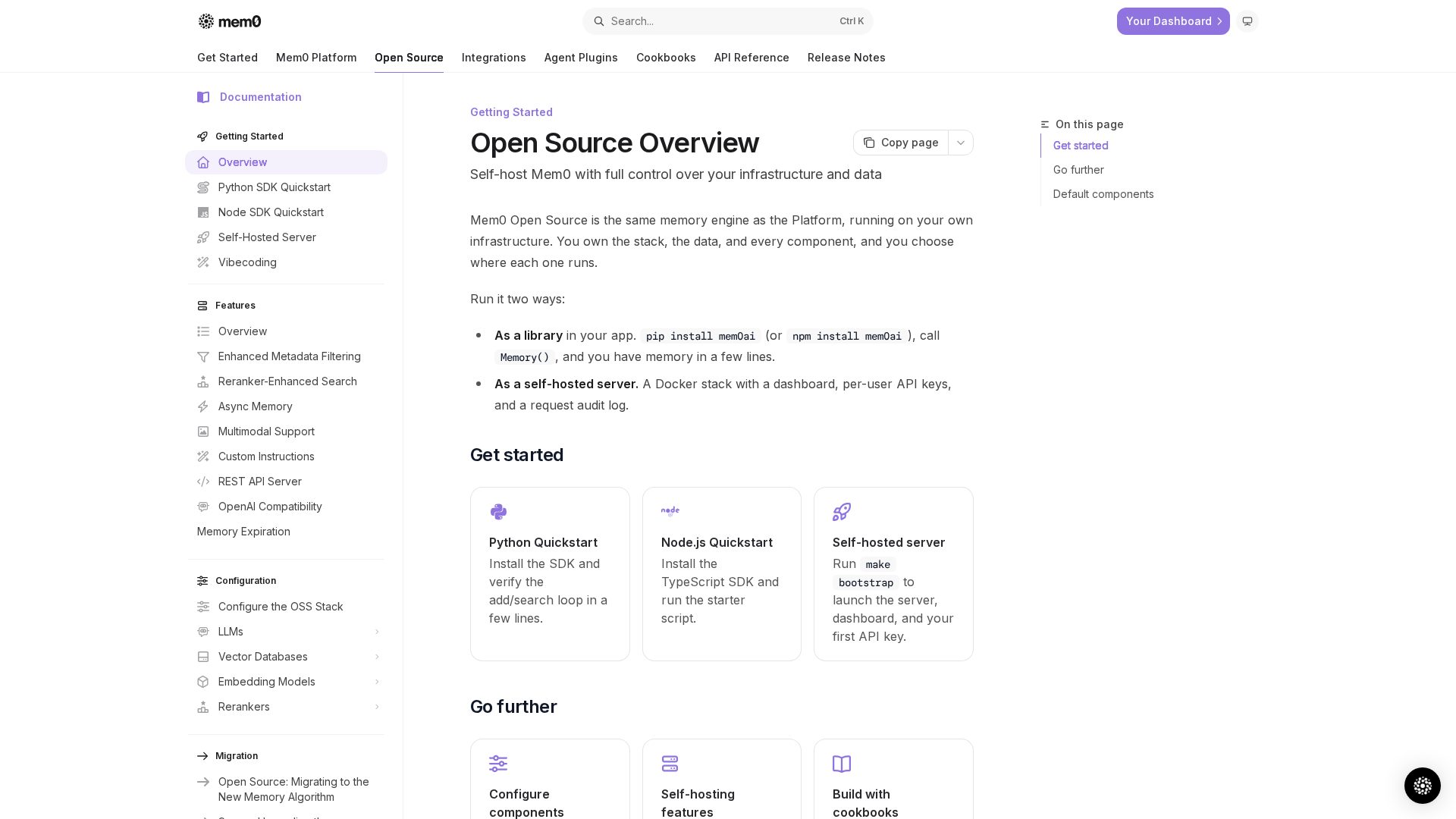The height and width of the screenshot is (819, 1456).
Task: Click the Vibecoding sidebar icon
Action: 203,262
